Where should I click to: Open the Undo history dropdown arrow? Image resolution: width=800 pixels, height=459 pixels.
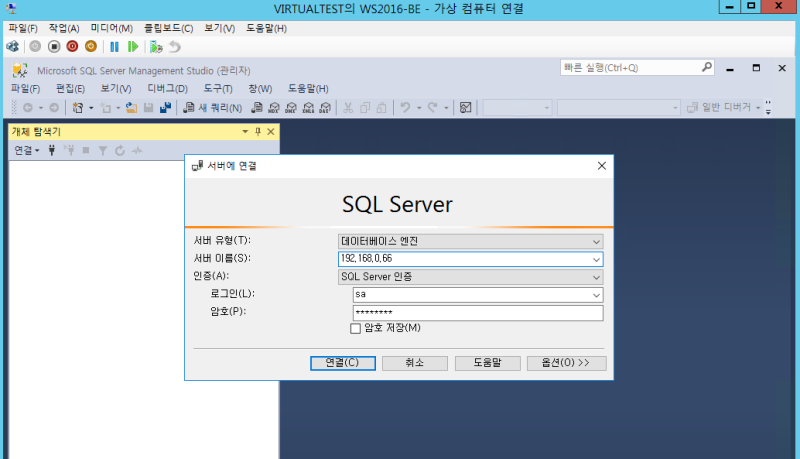coord(419,108)
